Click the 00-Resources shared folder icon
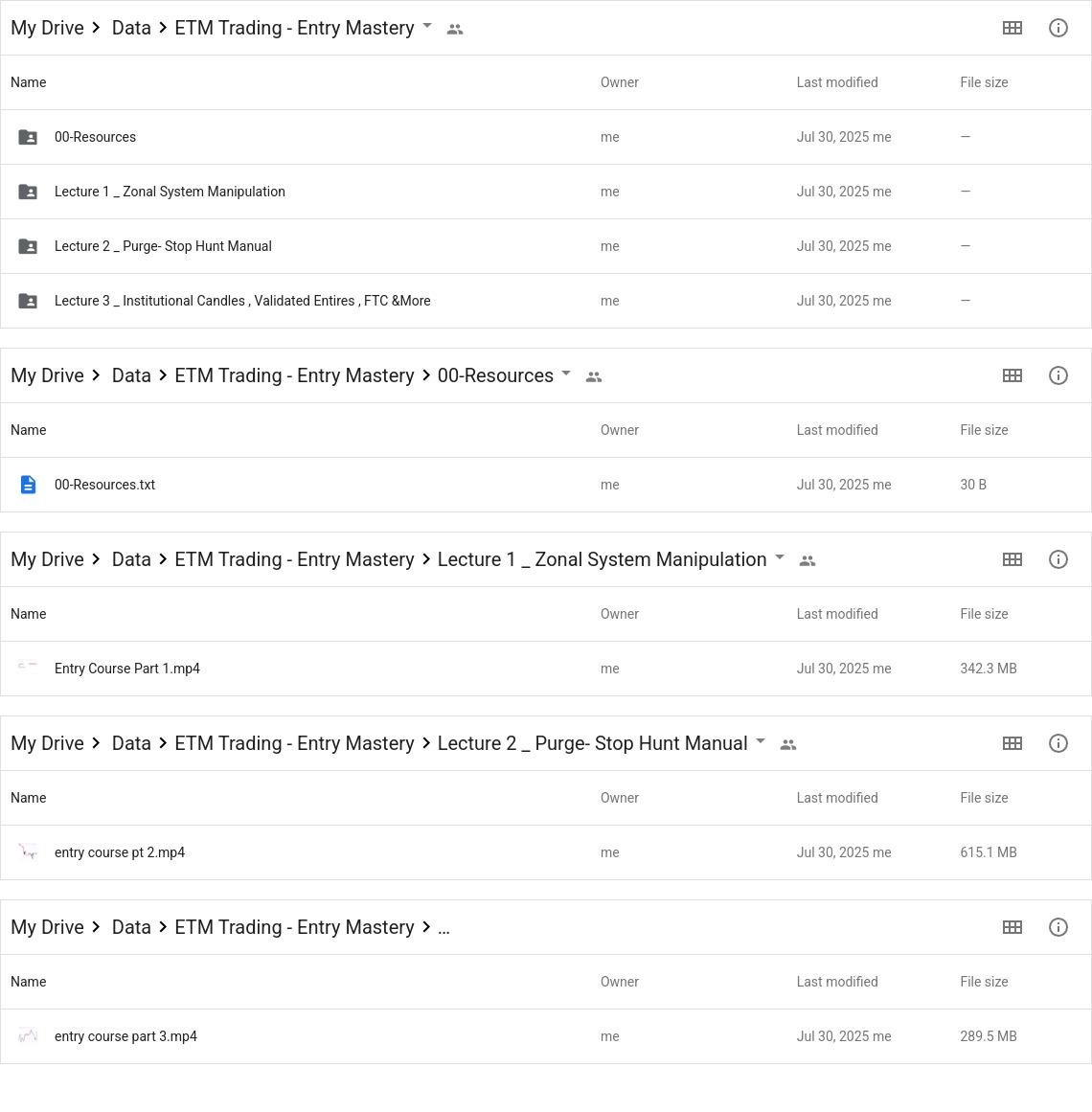This screenshot has width=1092, height=1112. (x=28, y=137)
